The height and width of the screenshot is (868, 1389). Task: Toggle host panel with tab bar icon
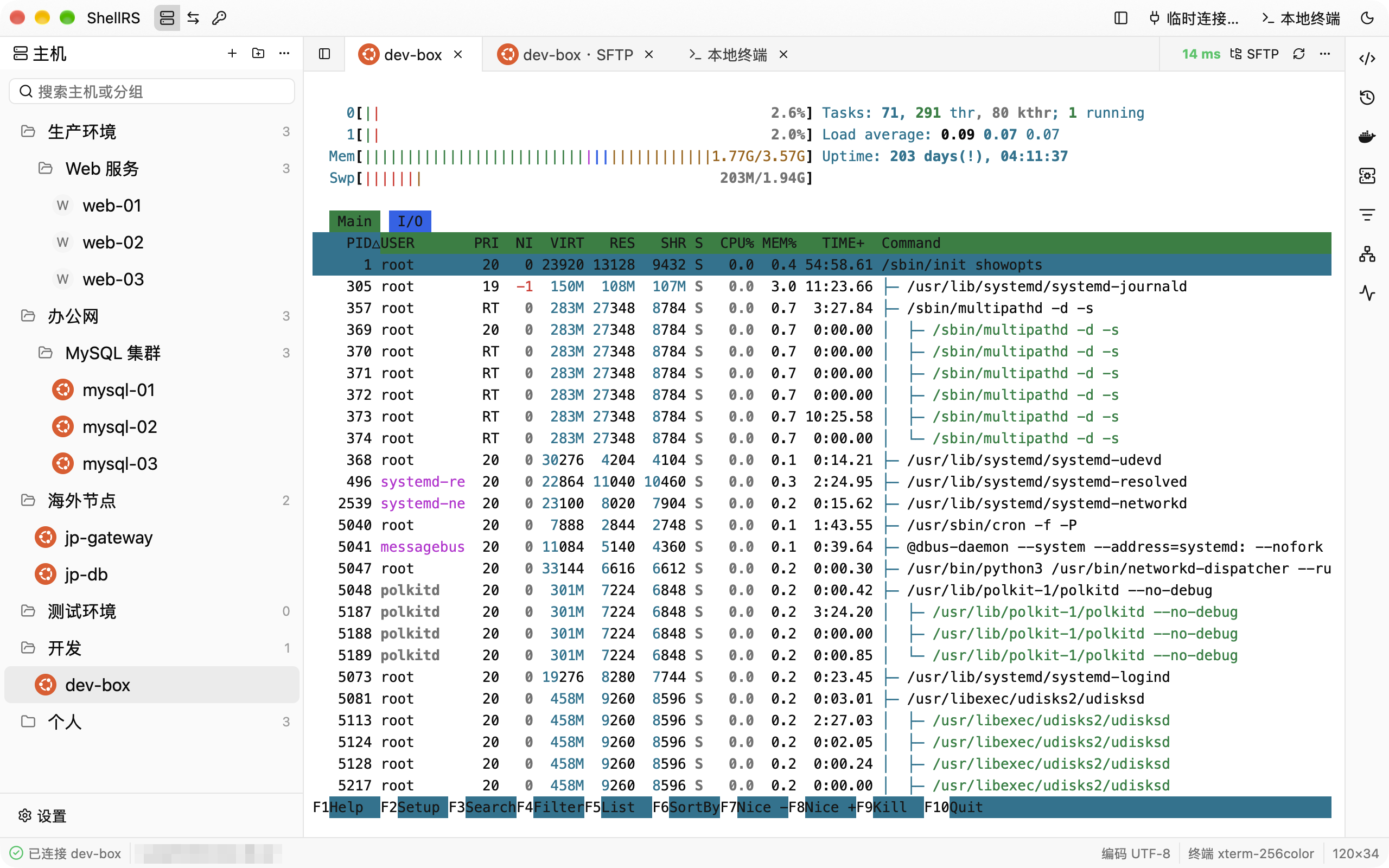point(324,54)
